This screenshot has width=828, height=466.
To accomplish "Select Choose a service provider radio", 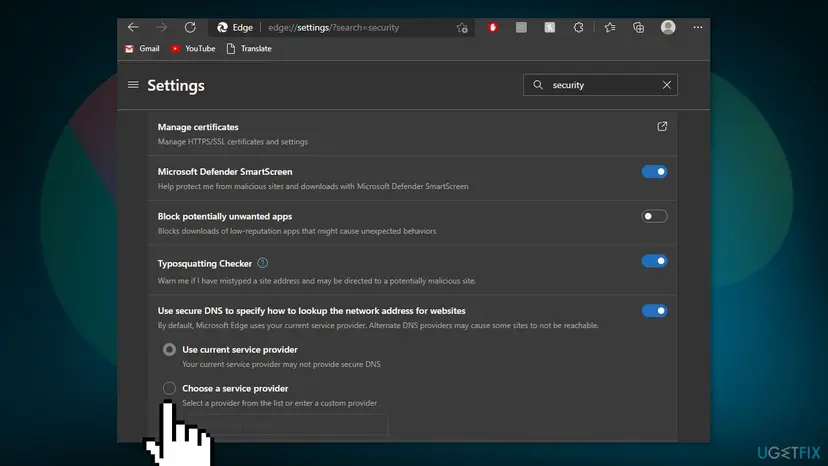I will click(169, 388).
